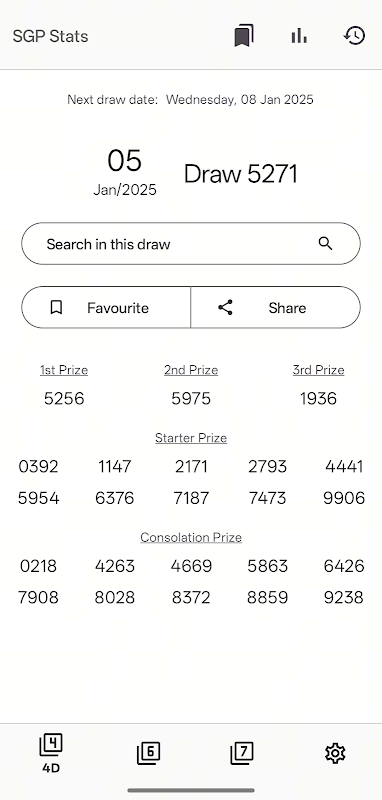Switch to the 6-number game tab
The image size is (382, 800).
148,753
